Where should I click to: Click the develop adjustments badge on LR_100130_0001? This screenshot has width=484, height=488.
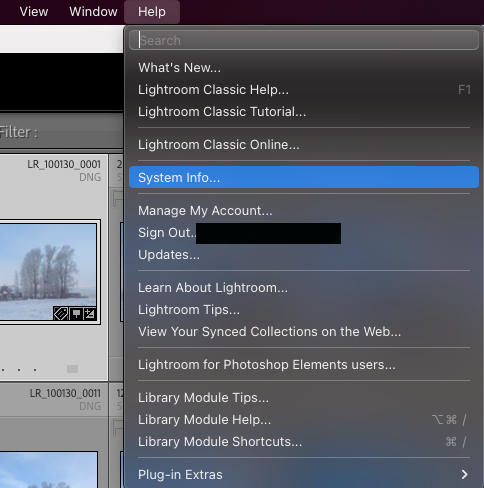coord(90,314)
